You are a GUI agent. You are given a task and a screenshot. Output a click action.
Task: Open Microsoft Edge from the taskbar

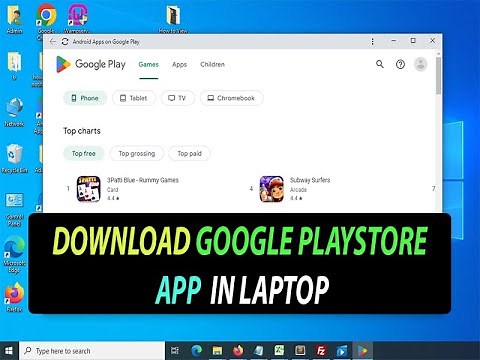pos(197,351)
